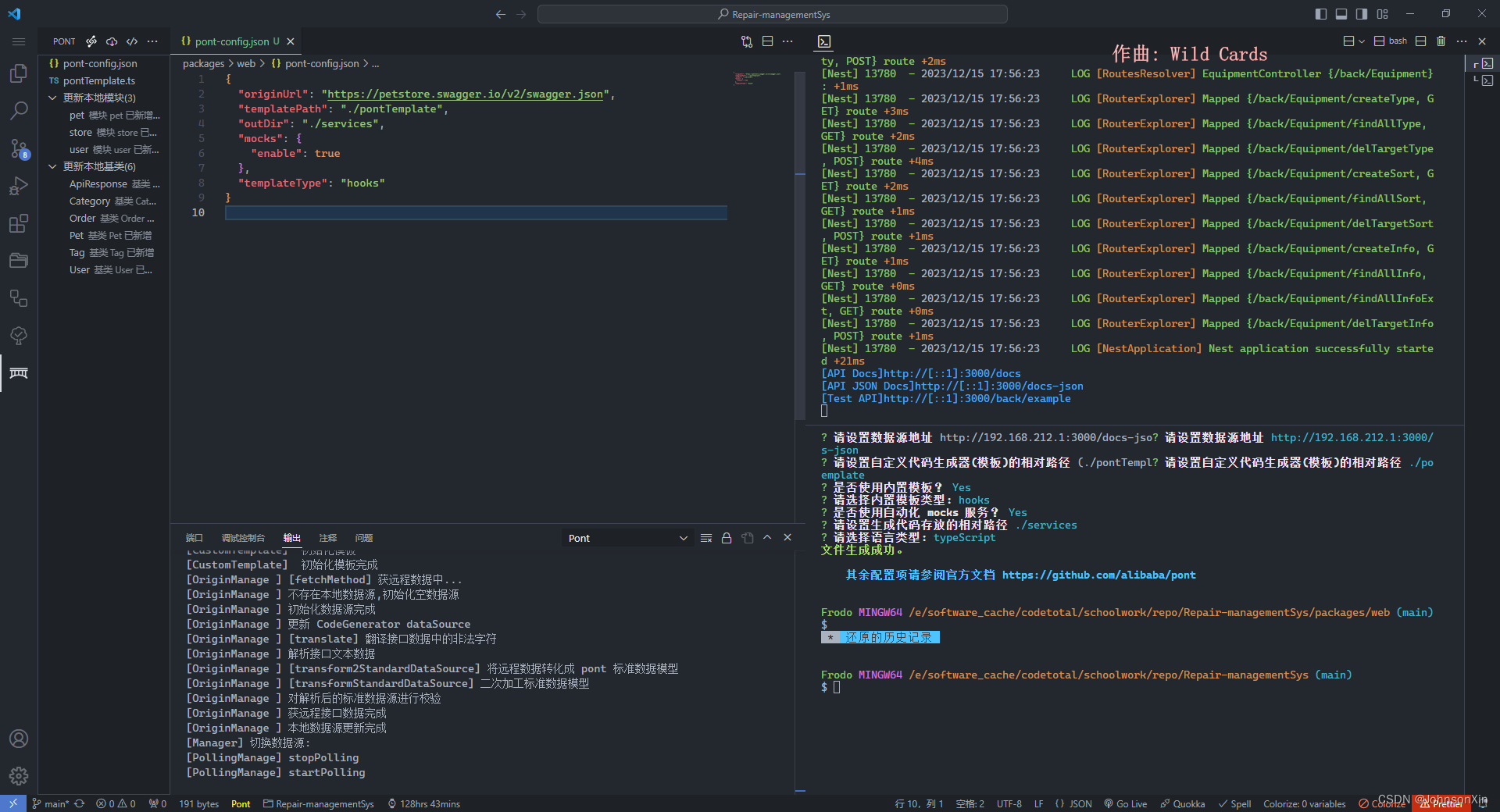
Task: Click Pont generate code icon
Action: tap(132, 41)
